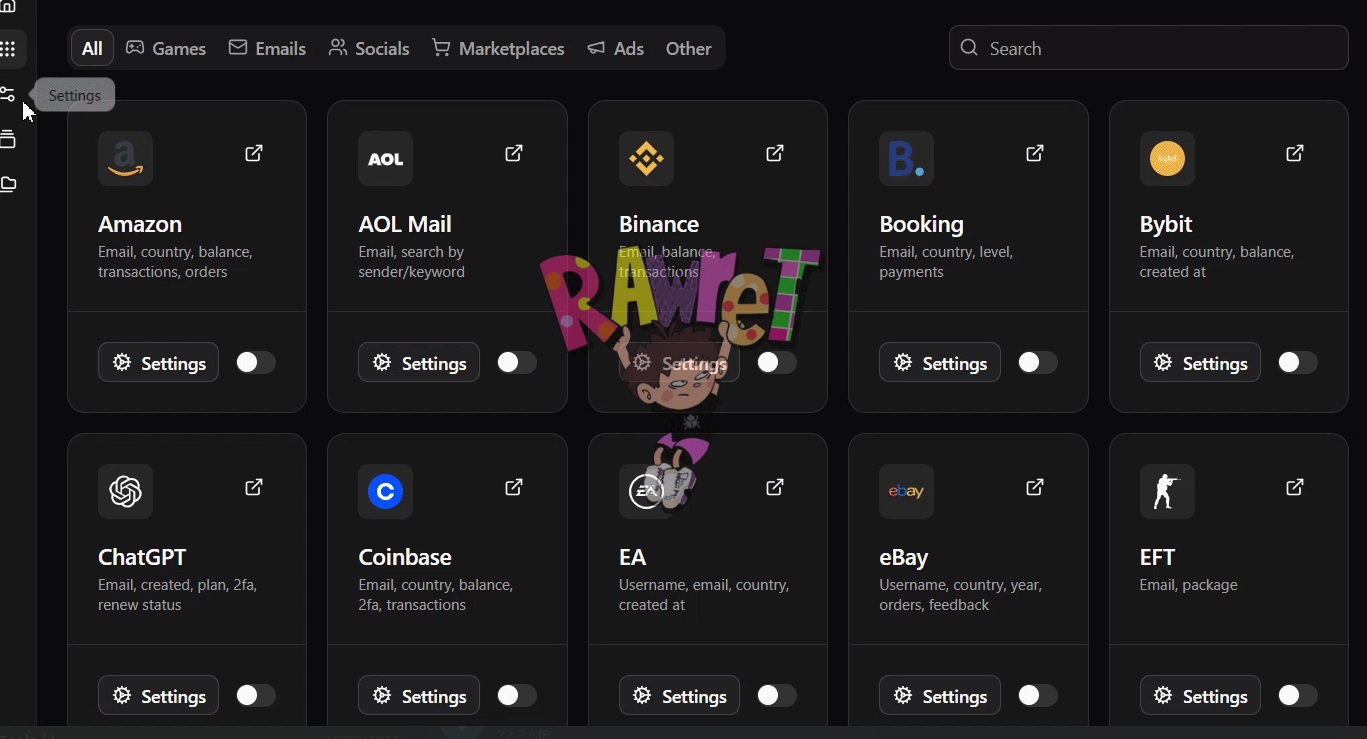The image size is (1367, 739).
Task: Select the Marketplaces tab
Action: (x=498, y=48)
